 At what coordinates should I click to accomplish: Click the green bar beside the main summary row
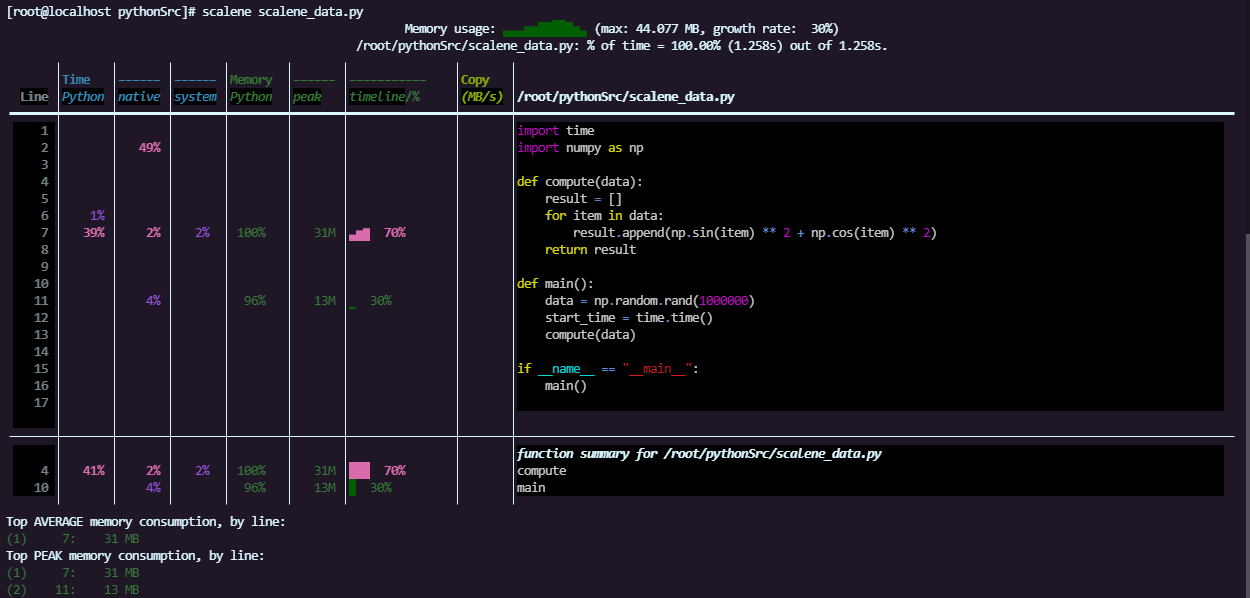351,487
